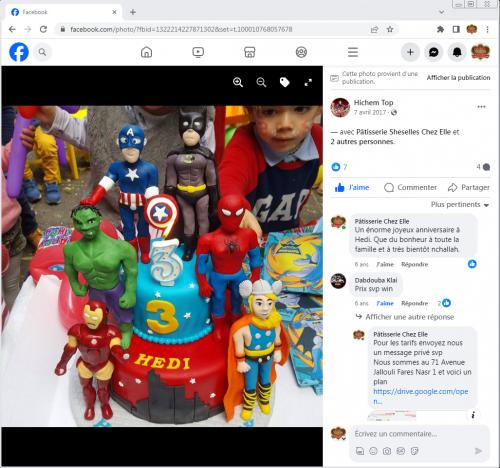Zoom in on the photo
The height and width of the screenshot is (468, 500).
pos(238,82)
